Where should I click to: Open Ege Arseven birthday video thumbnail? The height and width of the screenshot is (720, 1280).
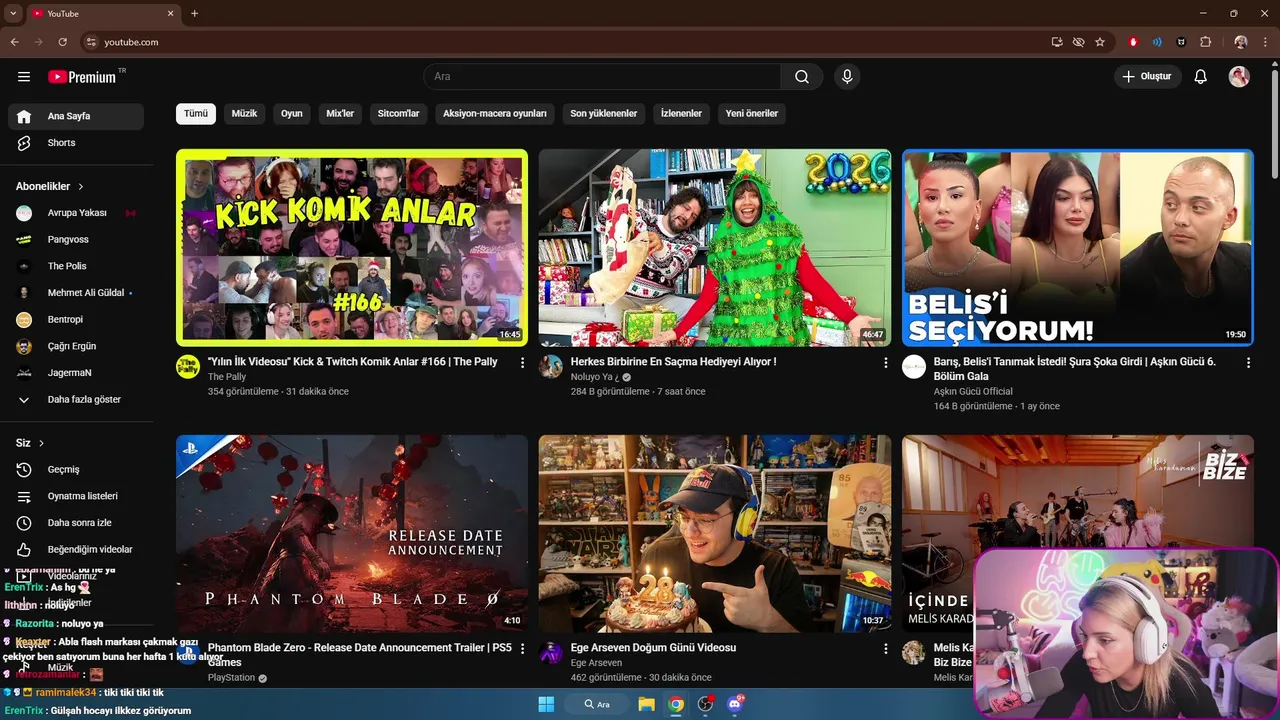point(715,534)
